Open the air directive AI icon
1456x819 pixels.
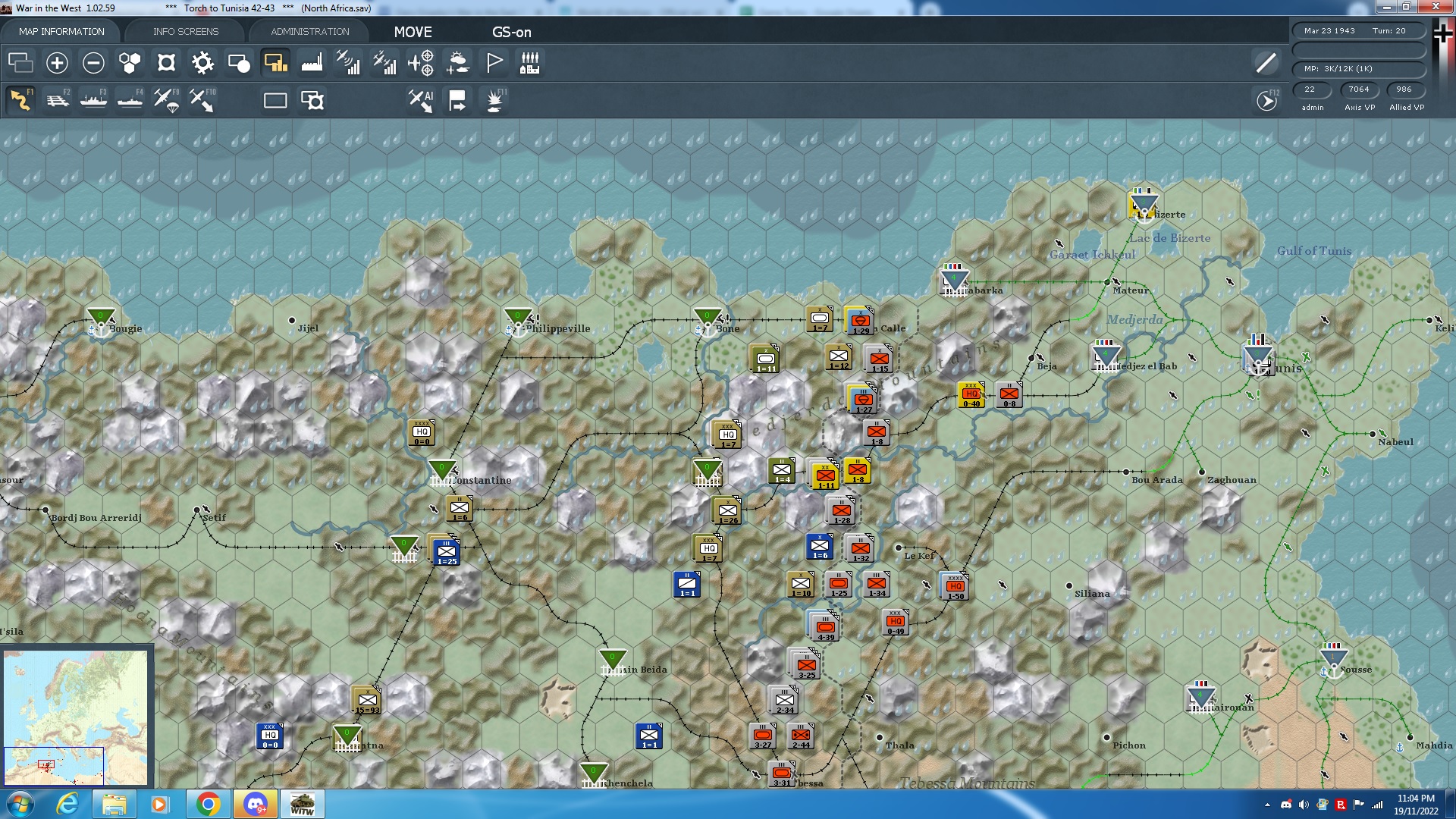tap(421, 100)
